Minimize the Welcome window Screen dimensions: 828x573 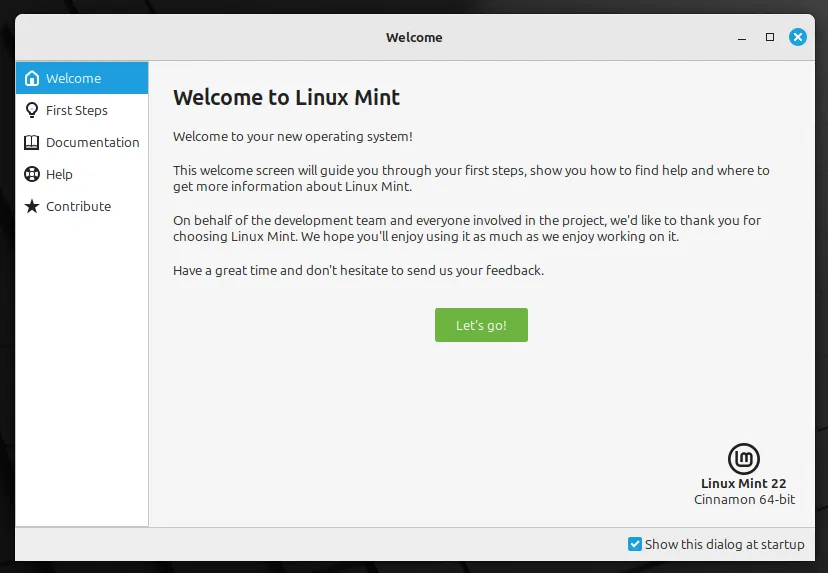pos(742,37)
